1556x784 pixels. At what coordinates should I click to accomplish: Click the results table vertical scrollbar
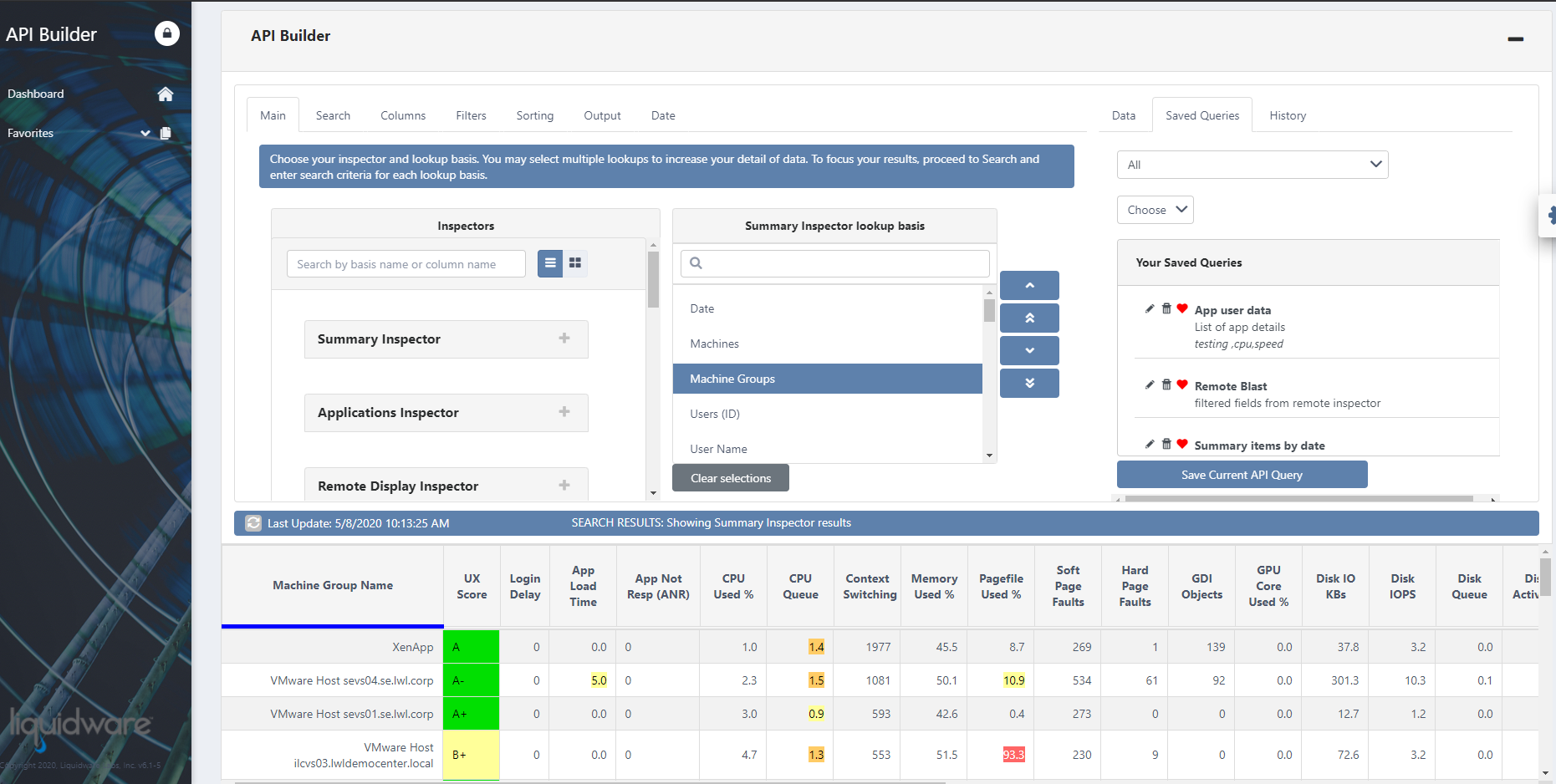click(1545, 577)
